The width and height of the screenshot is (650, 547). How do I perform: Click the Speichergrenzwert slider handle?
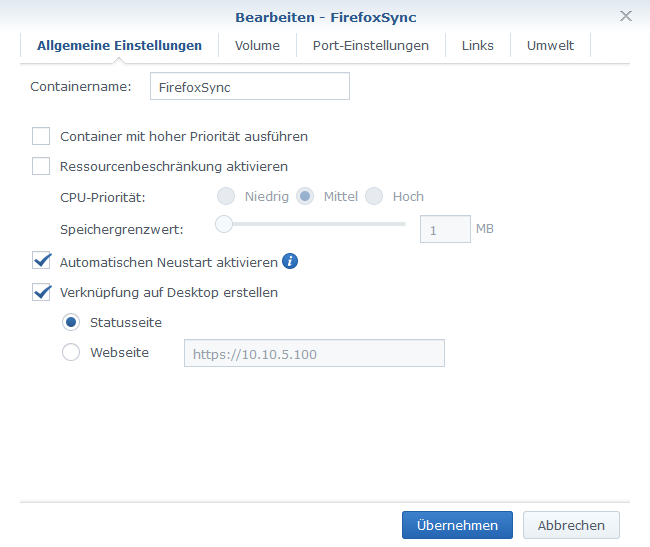(x=224, y=224)
